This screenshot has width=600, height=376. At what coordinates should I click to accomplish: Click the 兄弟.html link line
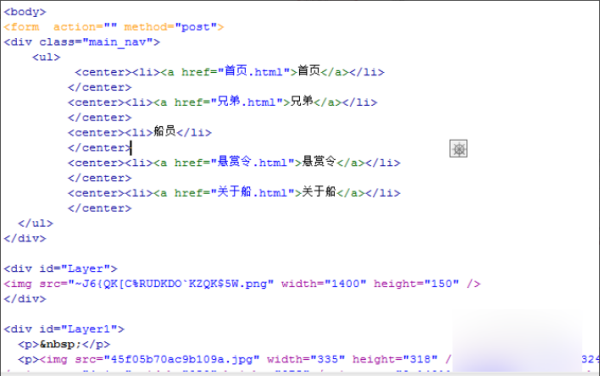tap(223, 102)
